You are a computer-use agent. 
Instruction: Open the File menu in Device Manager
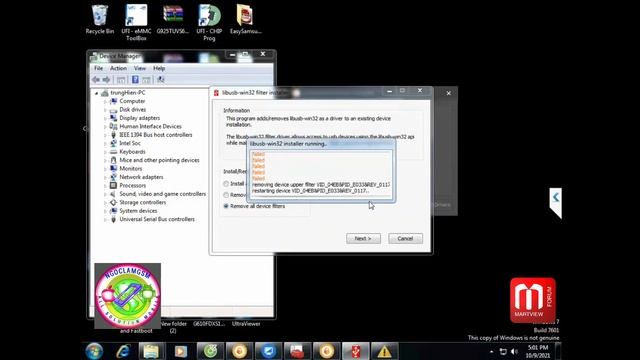coord(98,68)
